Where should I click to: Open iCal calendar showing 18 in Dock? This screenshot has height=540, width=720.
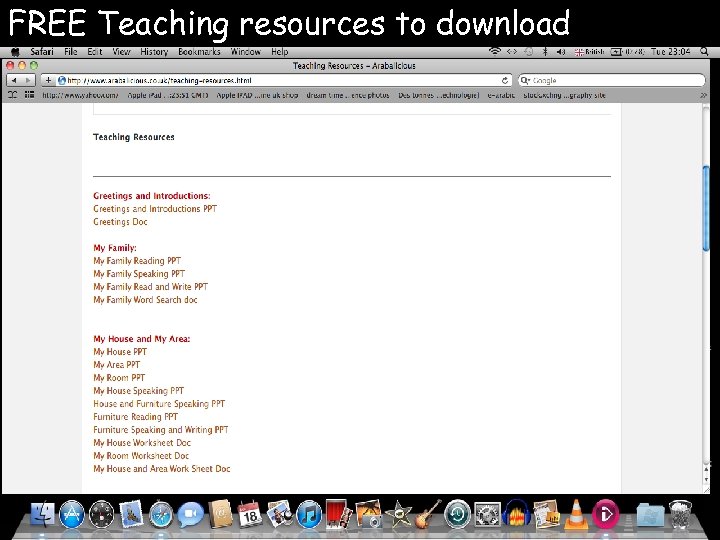pyautogui.click(x=250, y=514)
